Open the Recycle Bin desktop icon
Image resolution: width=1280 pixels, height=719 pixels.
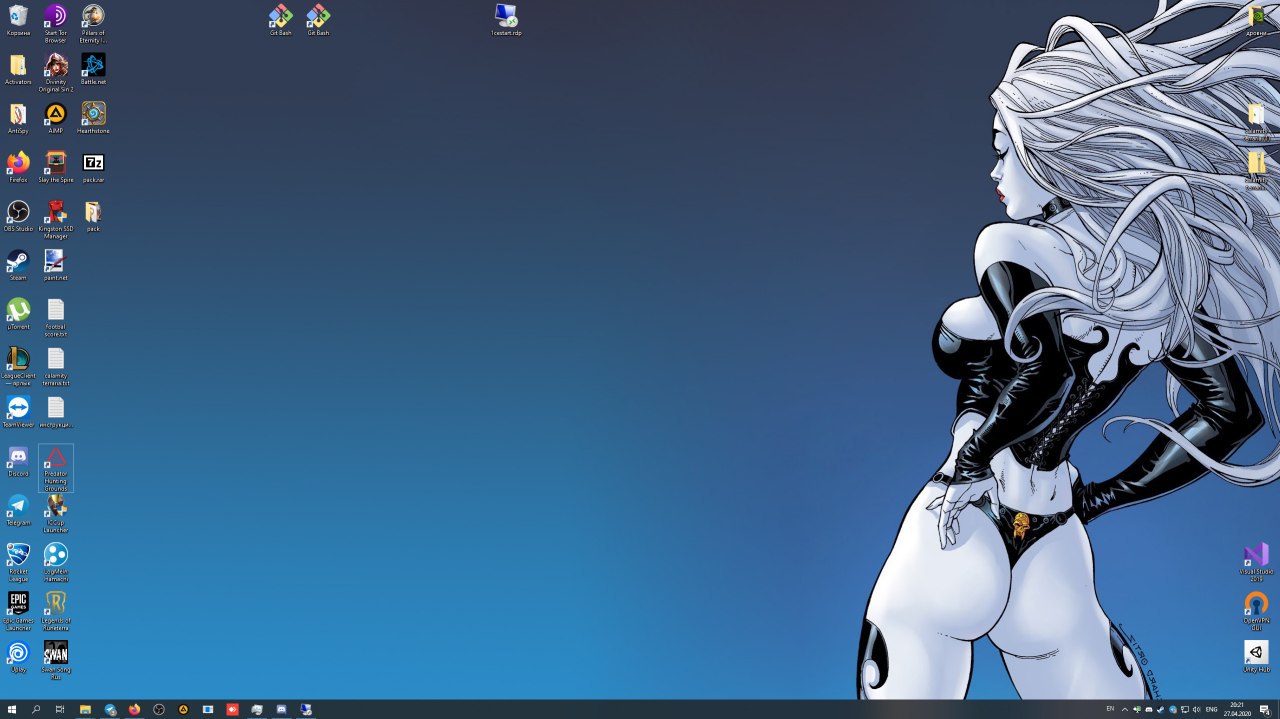click(18, 20)
